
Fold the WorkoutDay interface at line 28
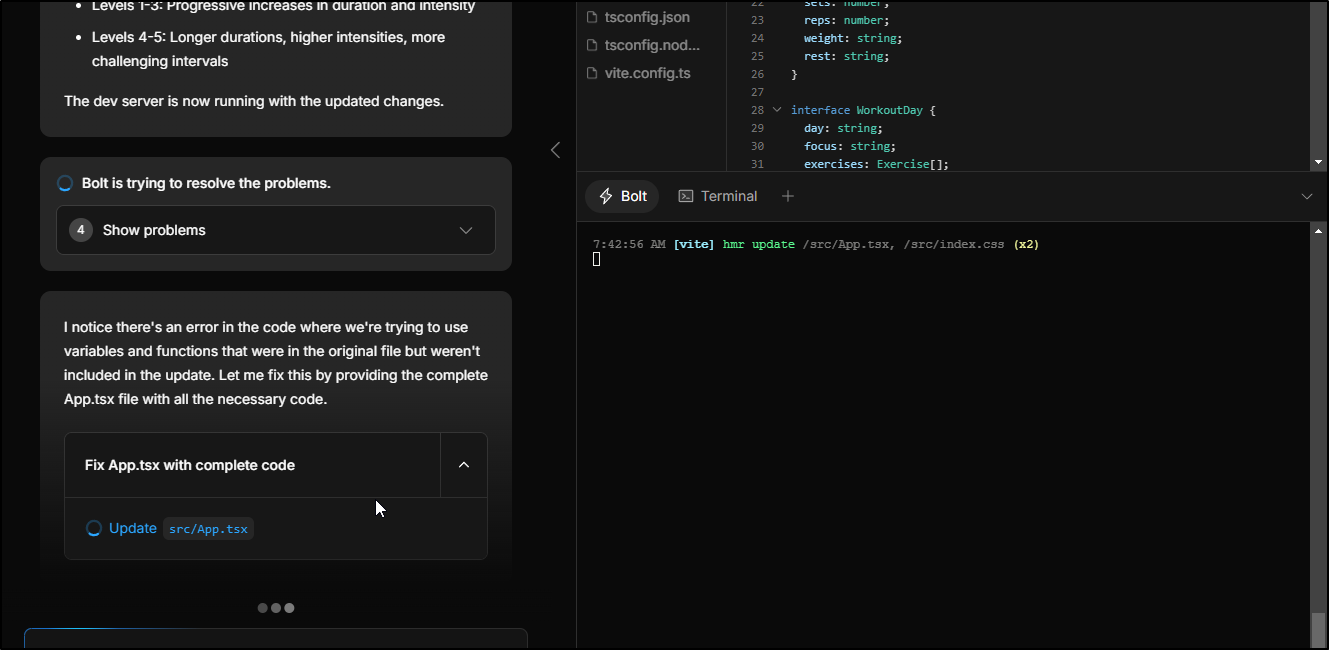tap(777, 110)
